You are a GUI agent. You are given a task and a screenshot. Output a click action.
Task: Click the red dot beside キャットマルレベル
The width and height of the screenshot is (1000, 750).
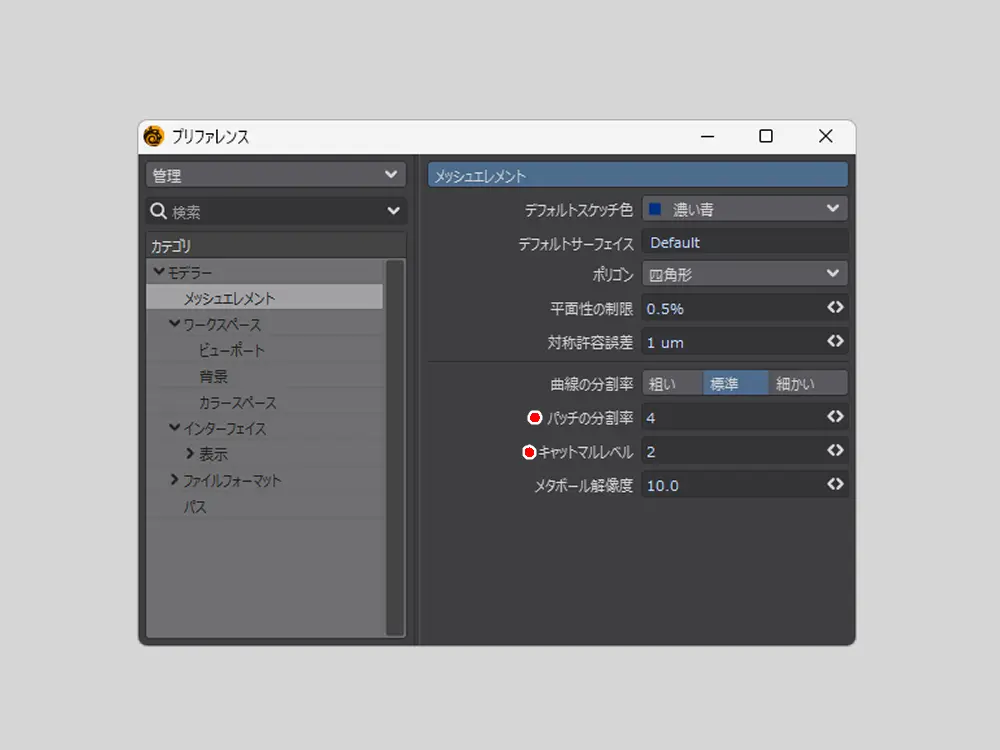[x=530, y=452]
